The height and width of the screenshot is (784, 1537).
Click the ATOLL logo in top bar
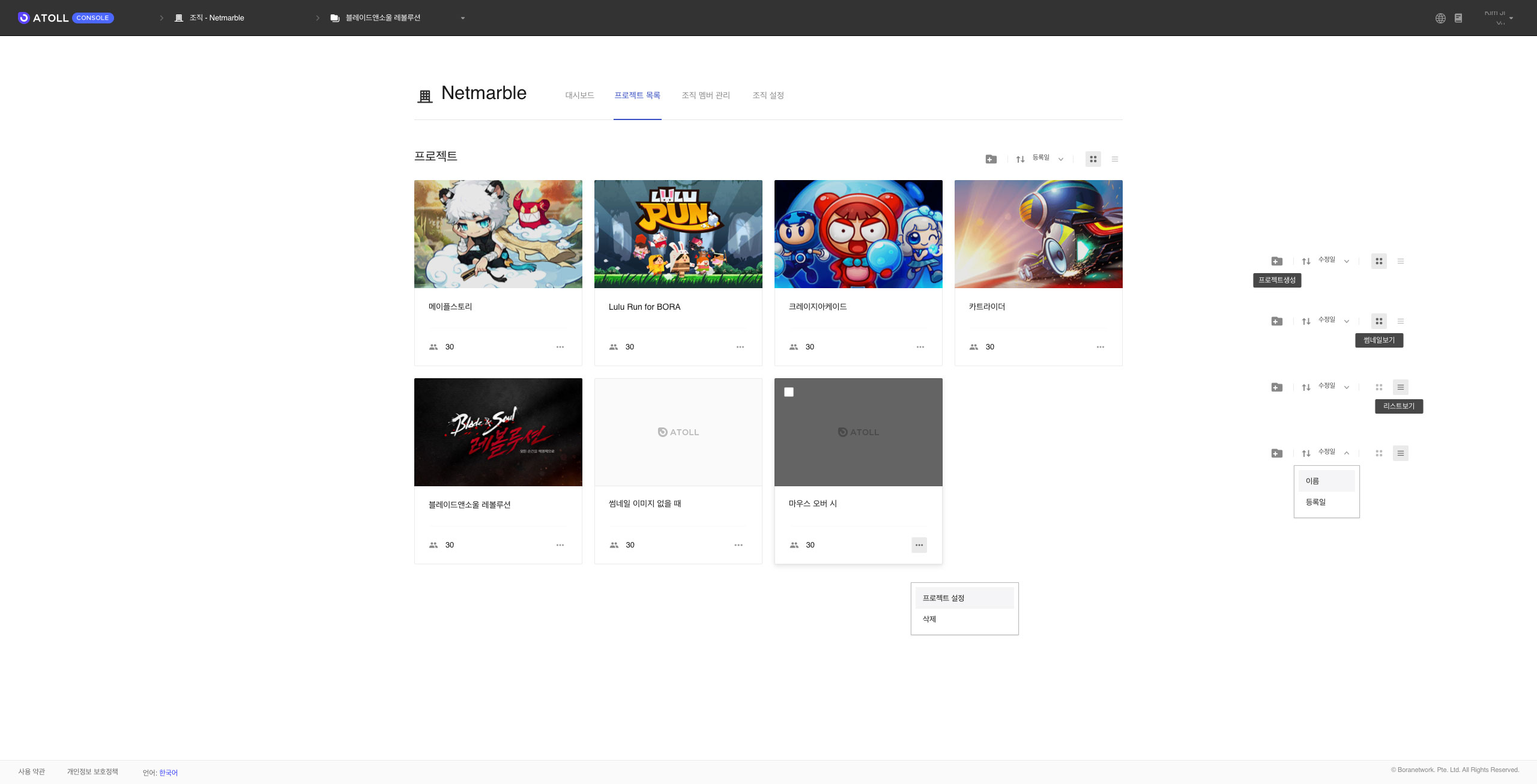pos(43,18)
